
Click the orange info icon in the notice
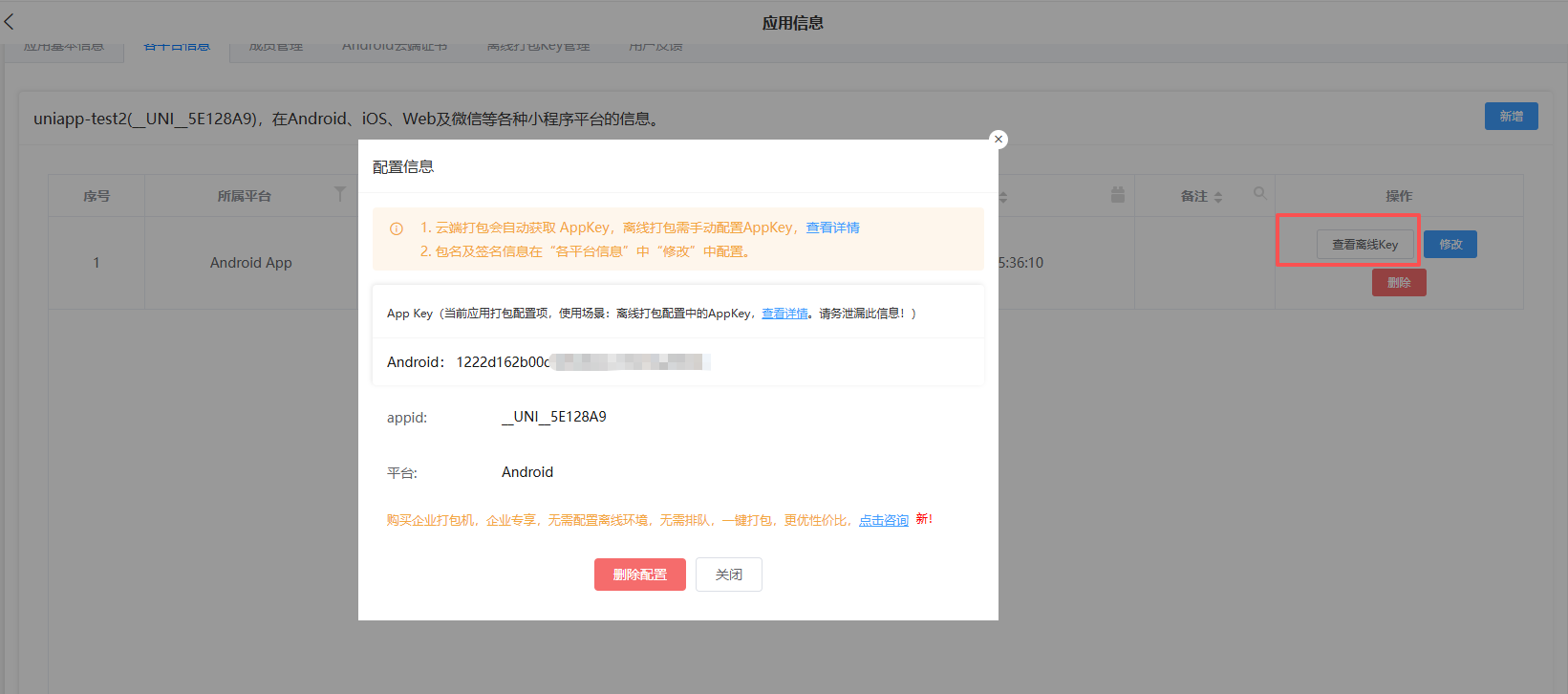tap(397, 228)
